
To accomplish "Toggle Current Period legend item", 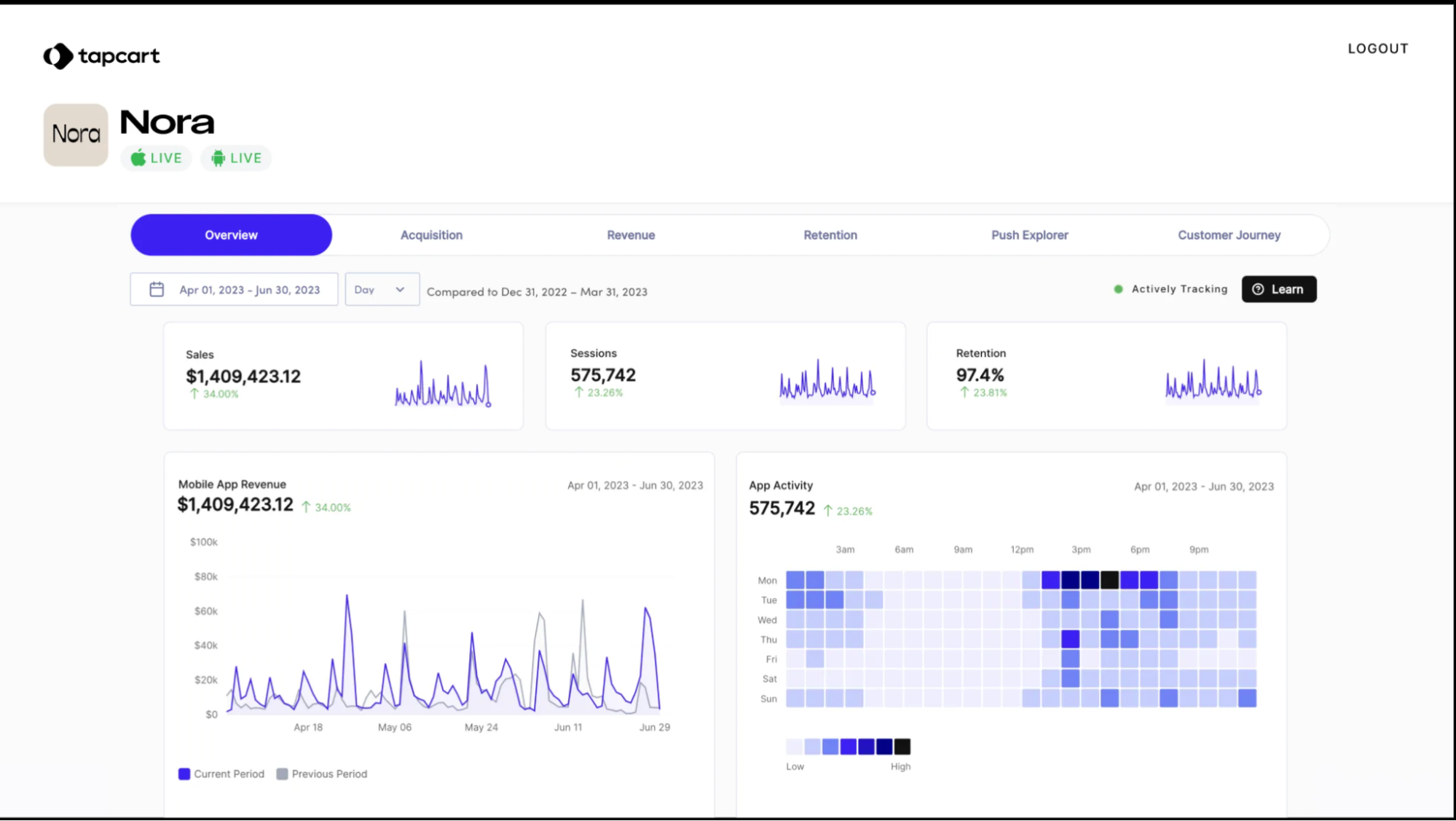I will tap(221, 774).
